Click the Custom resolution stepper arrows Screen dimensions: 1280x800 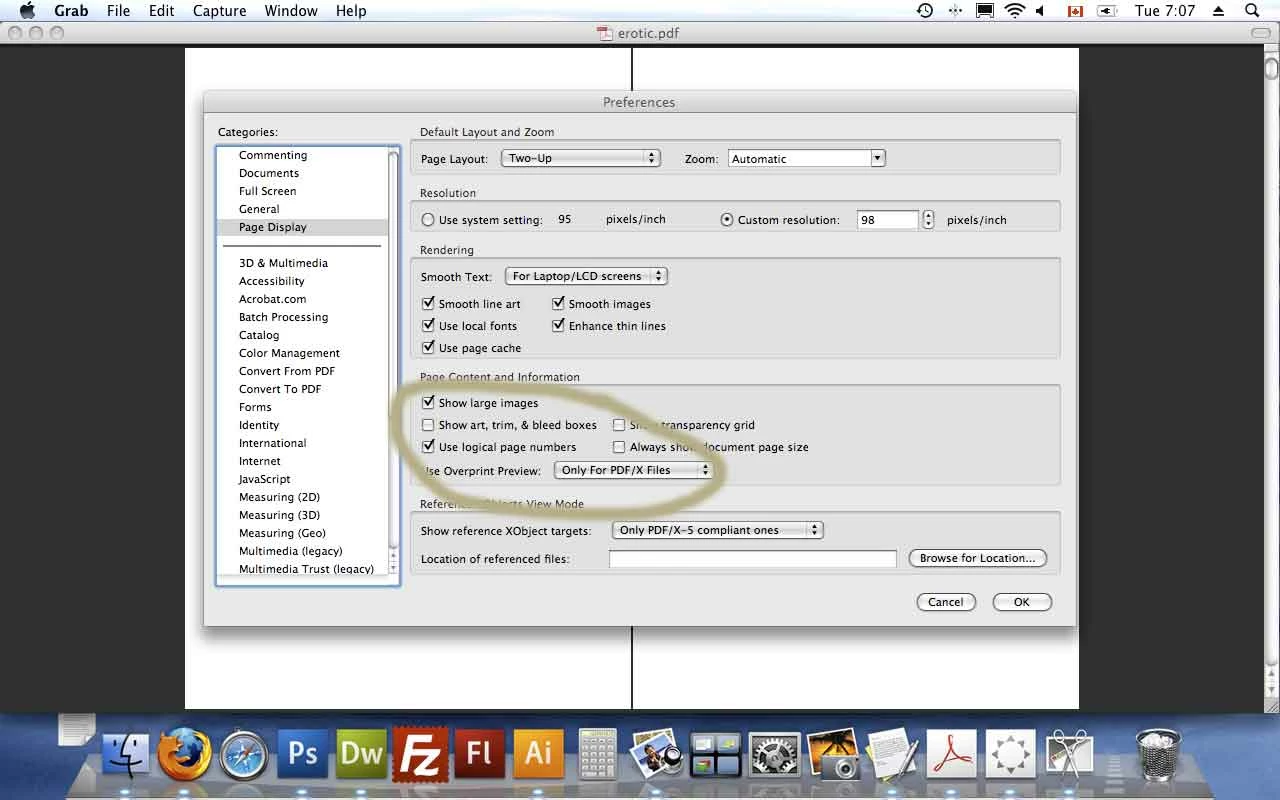point(928,220)
